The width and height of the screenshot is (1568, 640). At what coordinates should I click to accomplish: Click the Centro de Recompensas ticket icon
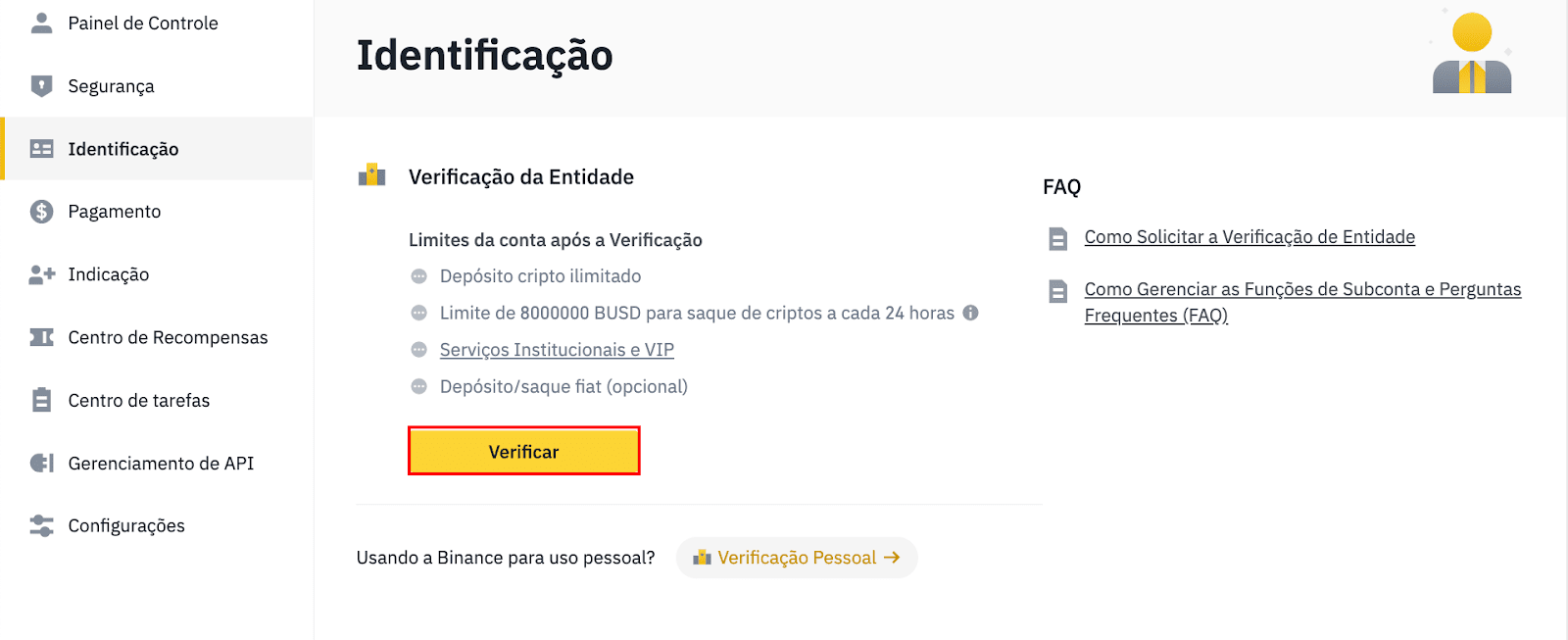pos(41,337)
